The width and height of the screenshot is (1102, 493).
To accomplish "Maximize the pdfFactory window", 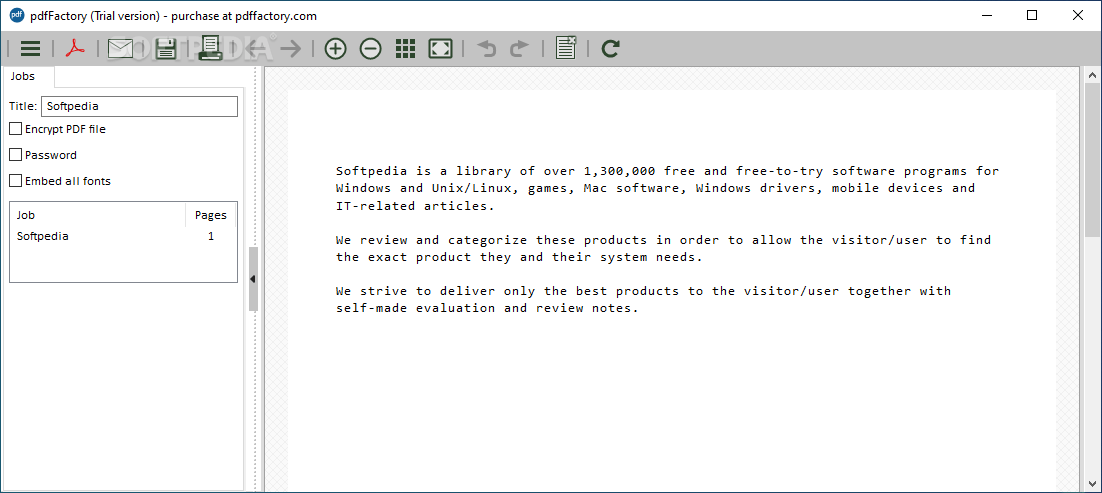I will pos(1032,15).
